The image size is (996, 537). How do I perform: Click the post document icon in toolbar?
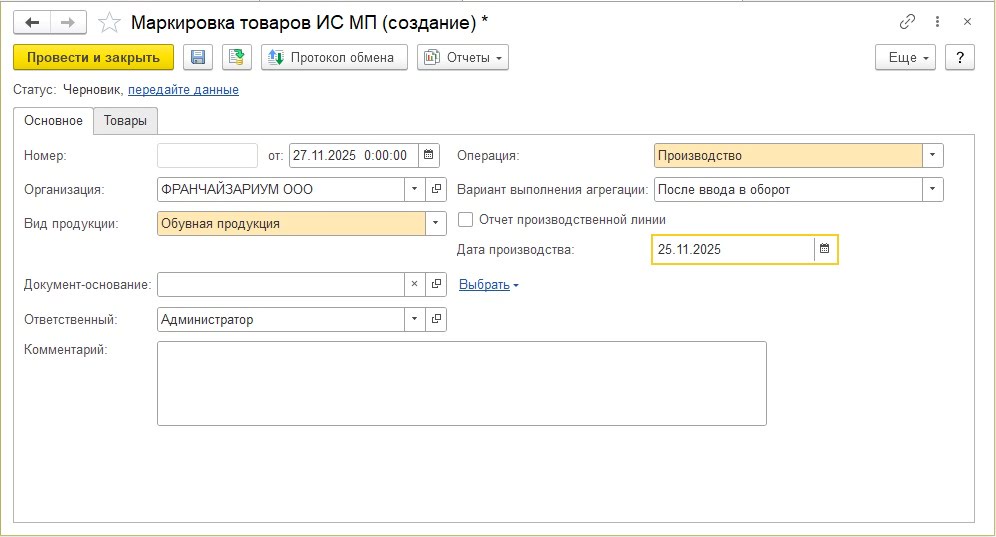pyautogui.click(x=237, y=58)
